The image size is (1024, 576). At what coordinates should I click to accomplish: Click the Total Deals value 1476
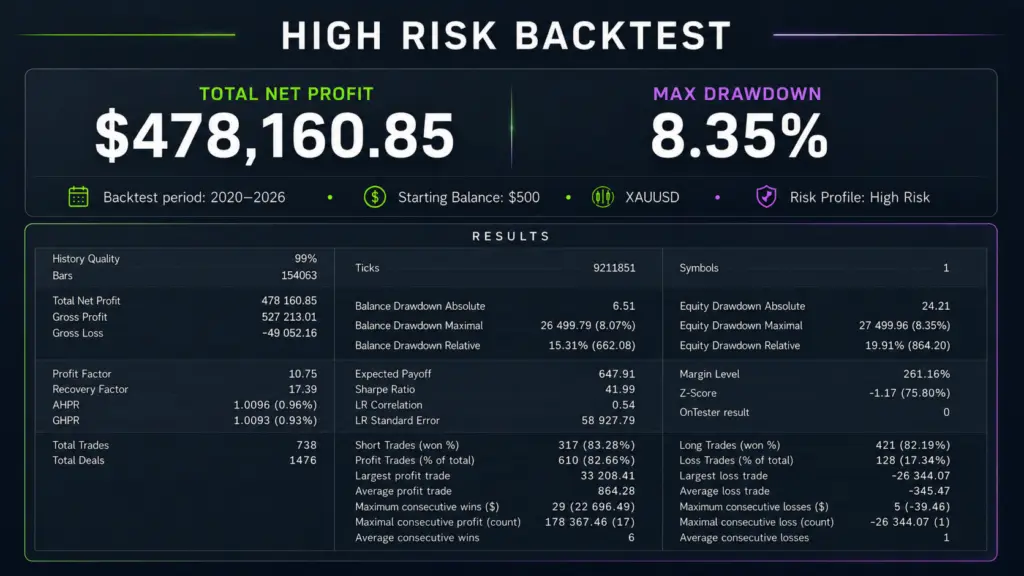pyautogui.click(x=303, y=460)
